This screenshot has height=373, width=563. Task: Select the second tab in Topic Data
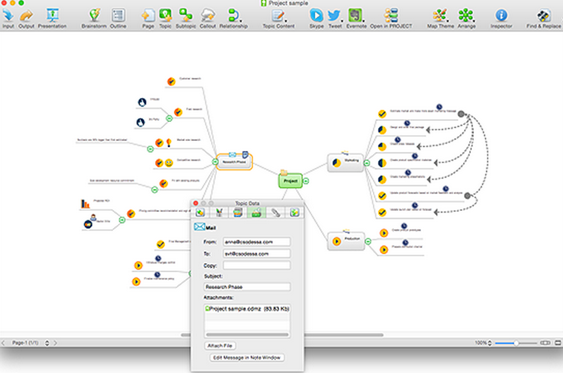(219, 213)
